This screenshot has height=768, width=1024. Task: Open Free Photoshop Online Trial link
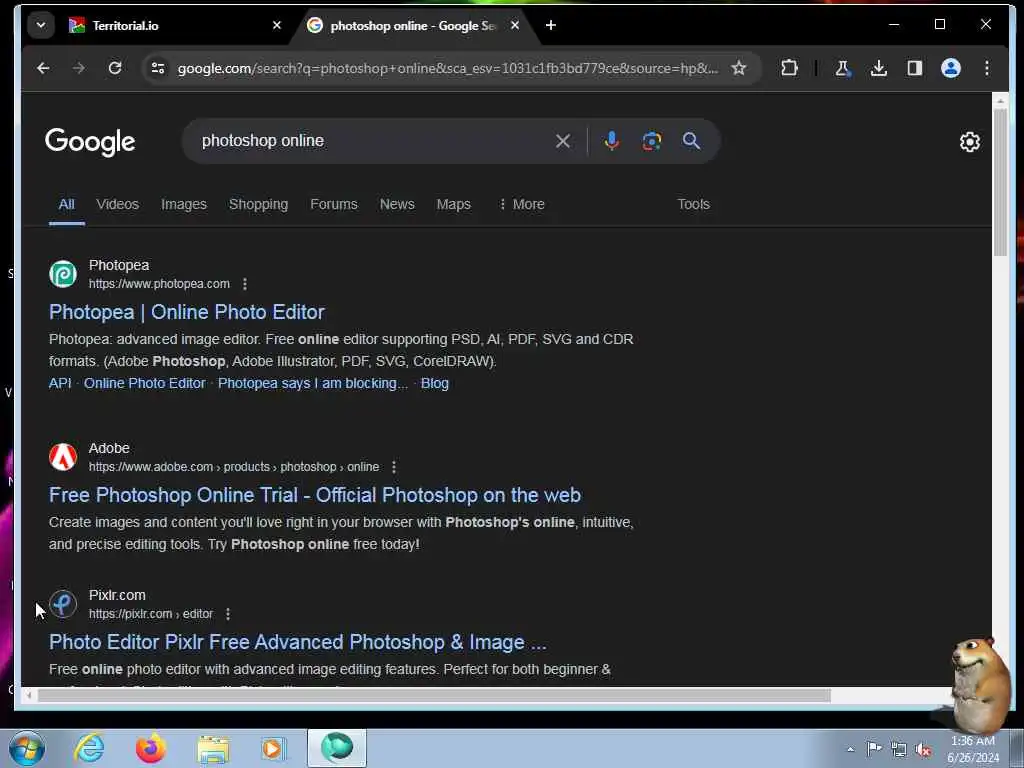pos(315,495)
